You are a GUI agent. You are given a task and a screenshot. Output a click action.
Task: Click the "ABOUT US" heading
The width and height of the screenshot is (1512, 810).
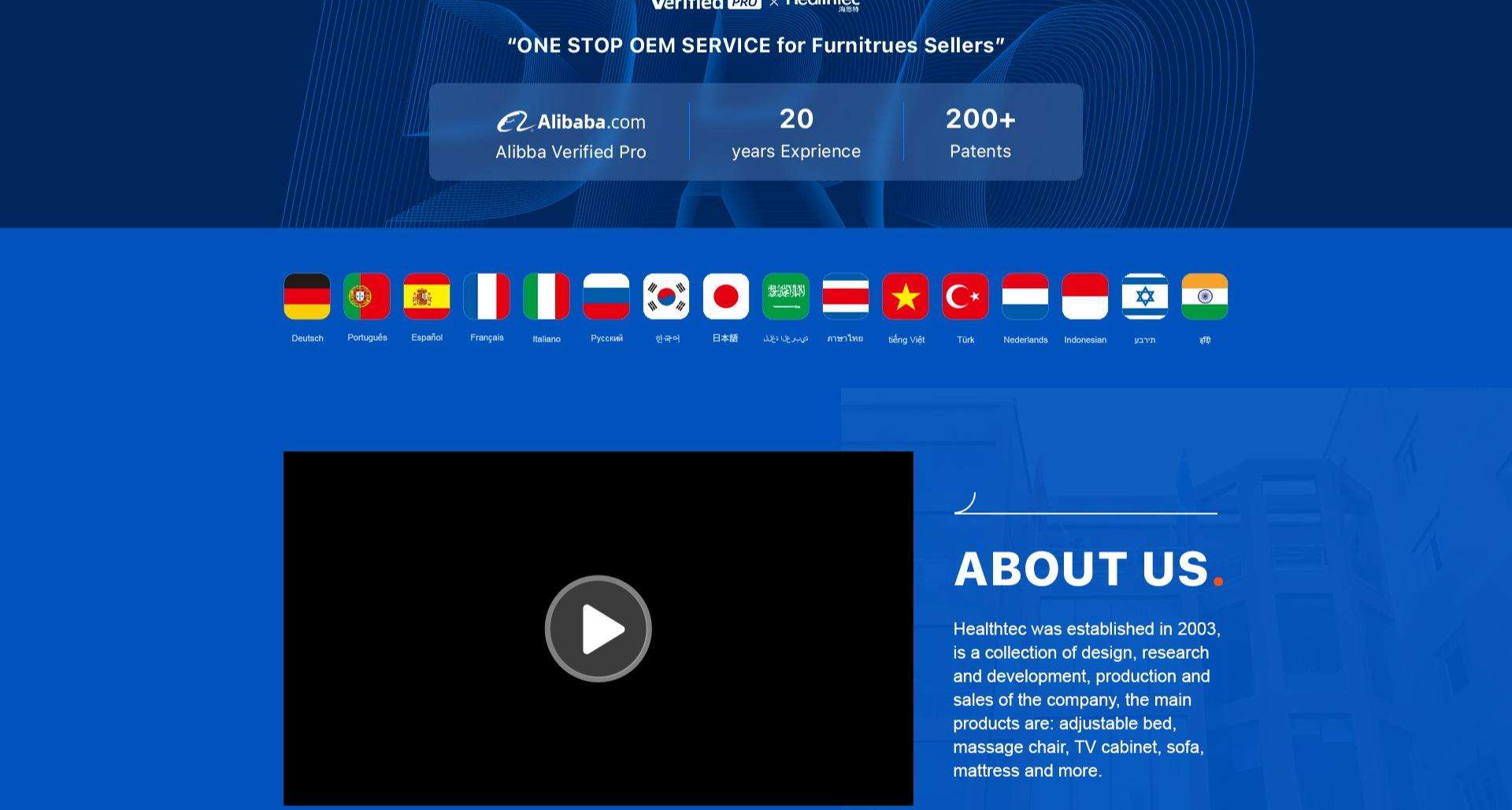1088,568
